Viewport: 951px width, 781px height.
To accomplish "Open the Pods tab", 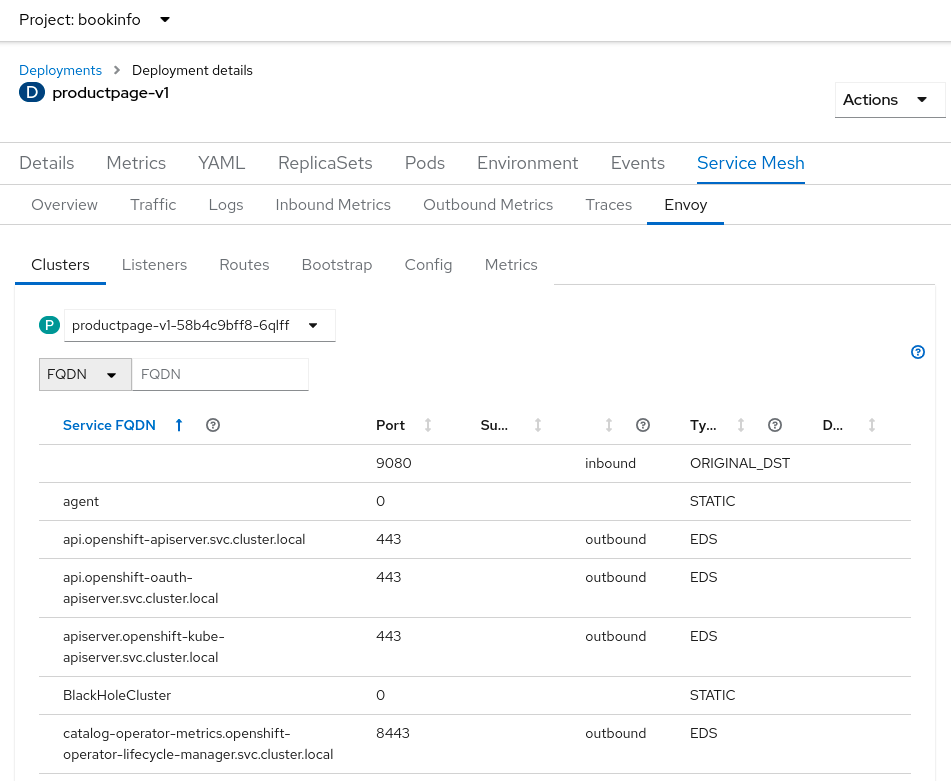I will point(424,163).
